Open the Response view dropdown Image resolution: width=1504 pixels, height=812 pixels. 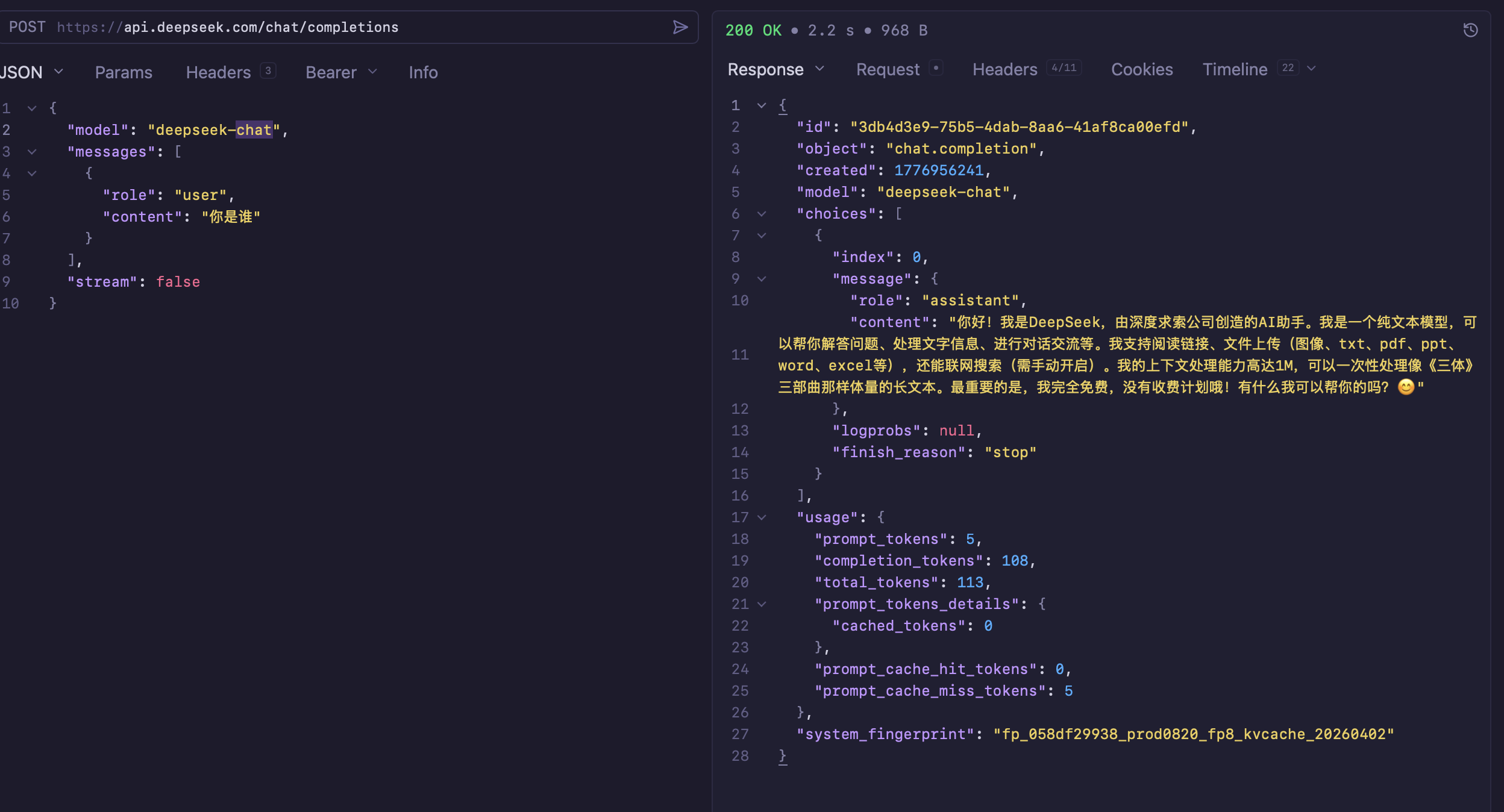[776, 69]
